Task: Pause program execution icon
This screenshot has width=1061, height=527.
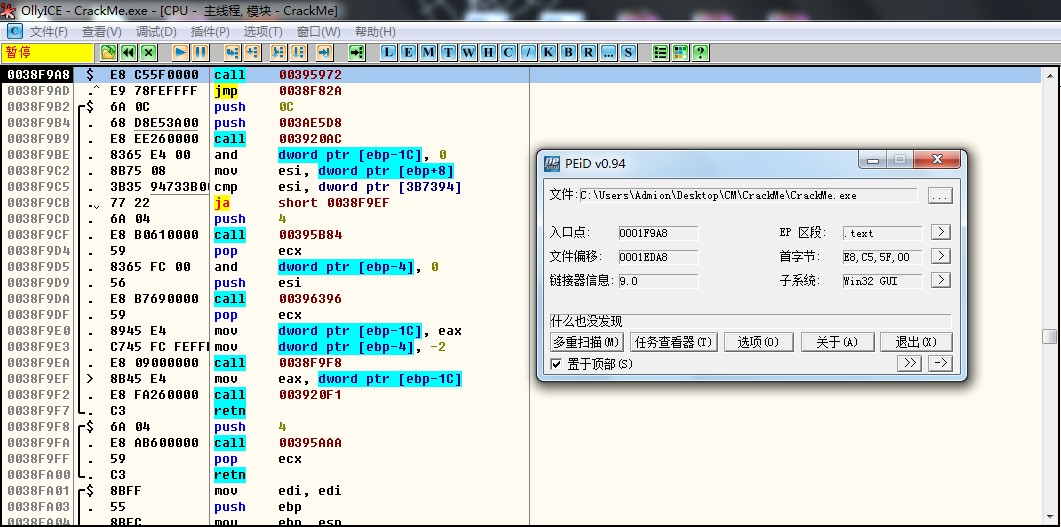Action: pyautogui.click(x=201, y=53)
